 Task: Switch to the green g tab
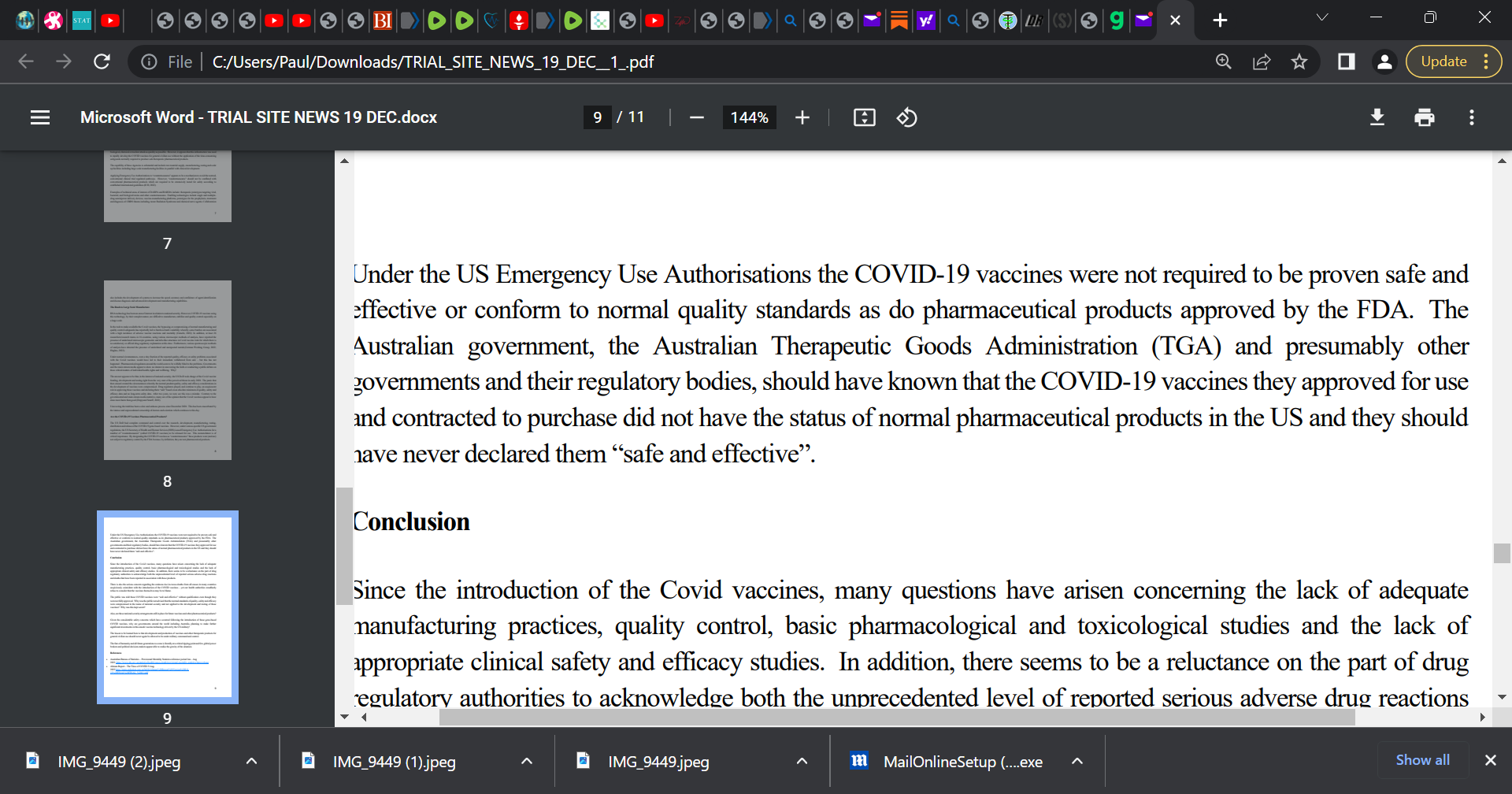point(1116,20)
